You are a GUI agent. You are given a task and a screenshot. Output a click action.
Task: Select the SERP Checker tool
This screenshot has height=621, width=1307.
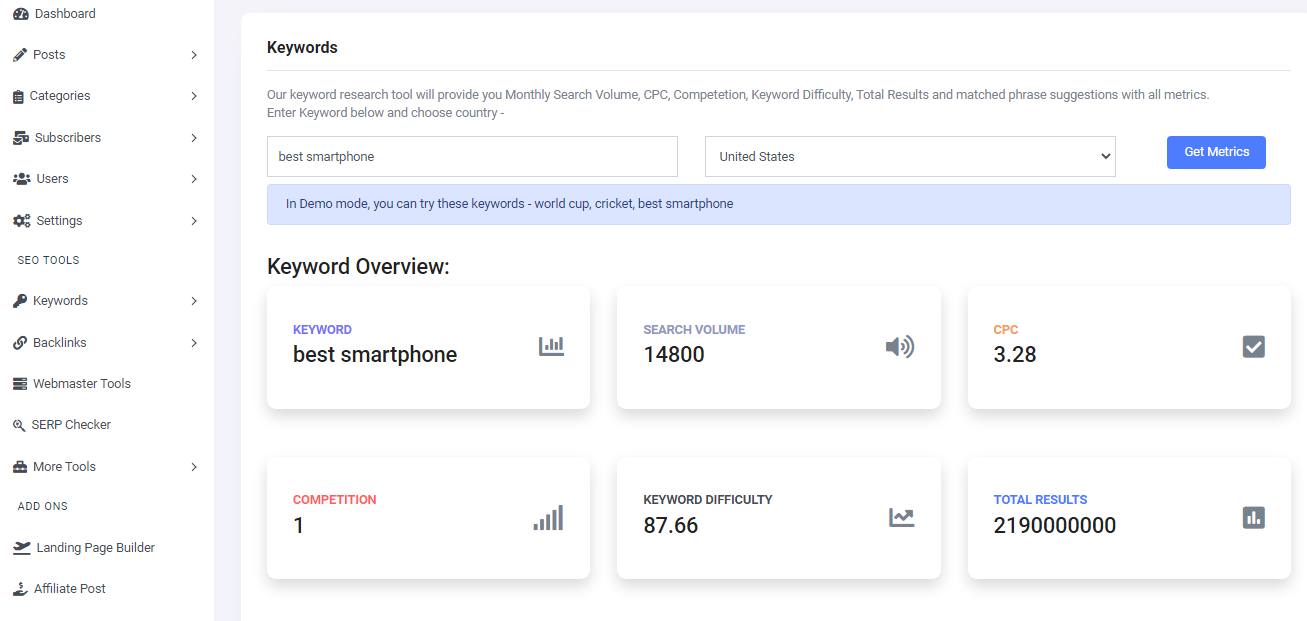click(x=70, y=424)
